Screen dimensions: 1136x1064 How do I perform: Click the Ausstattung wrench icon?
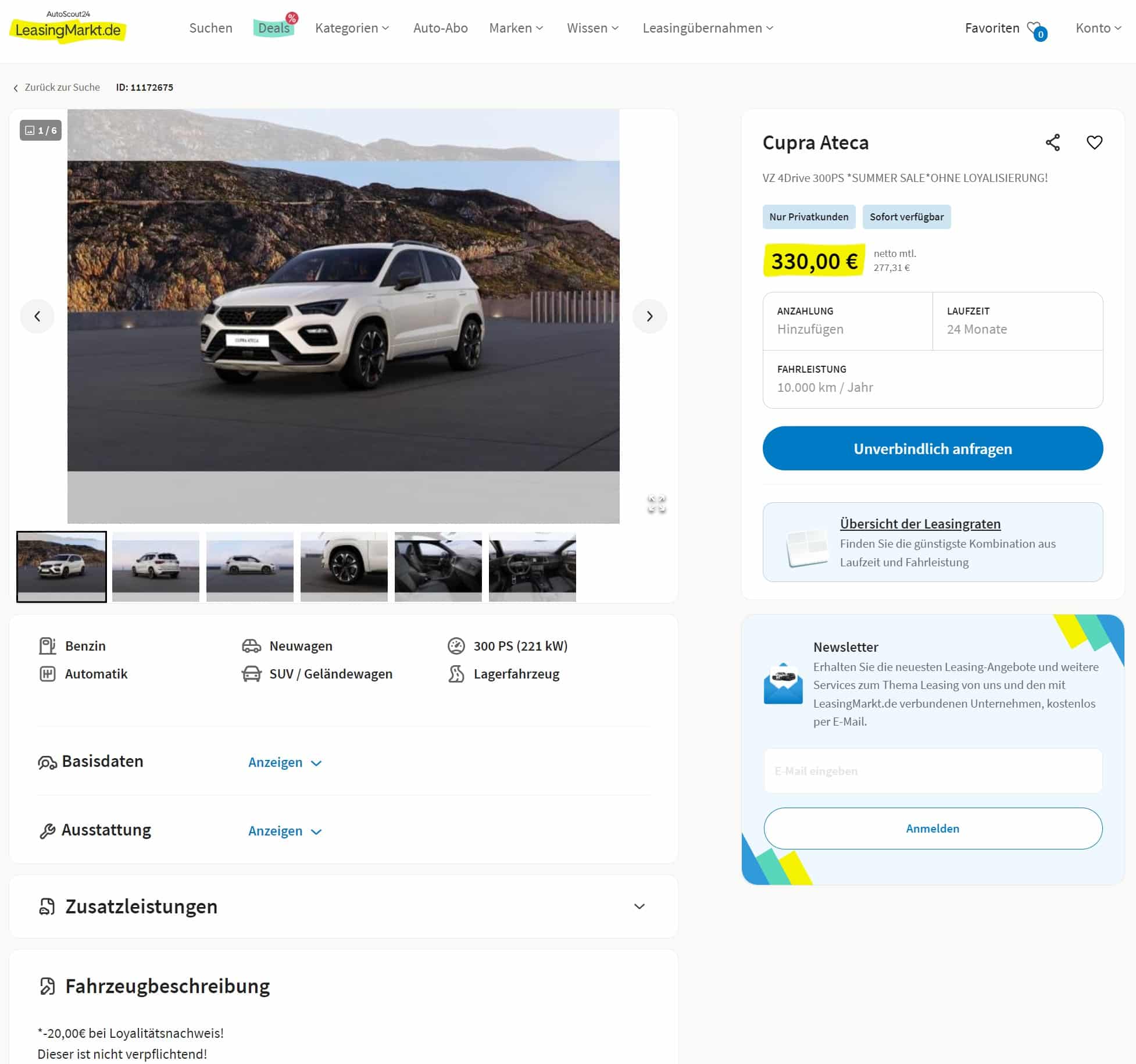[47, 831]
